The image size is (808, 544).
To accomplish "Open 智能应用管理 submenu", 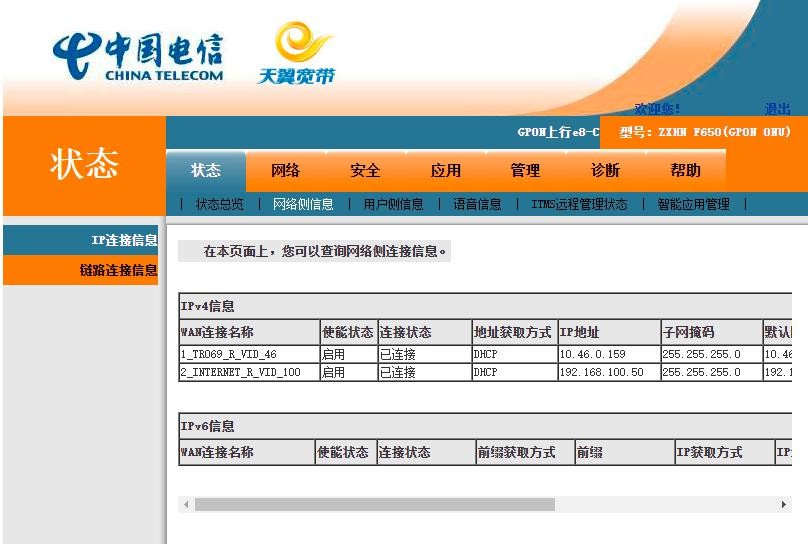I will pos(693,204).
